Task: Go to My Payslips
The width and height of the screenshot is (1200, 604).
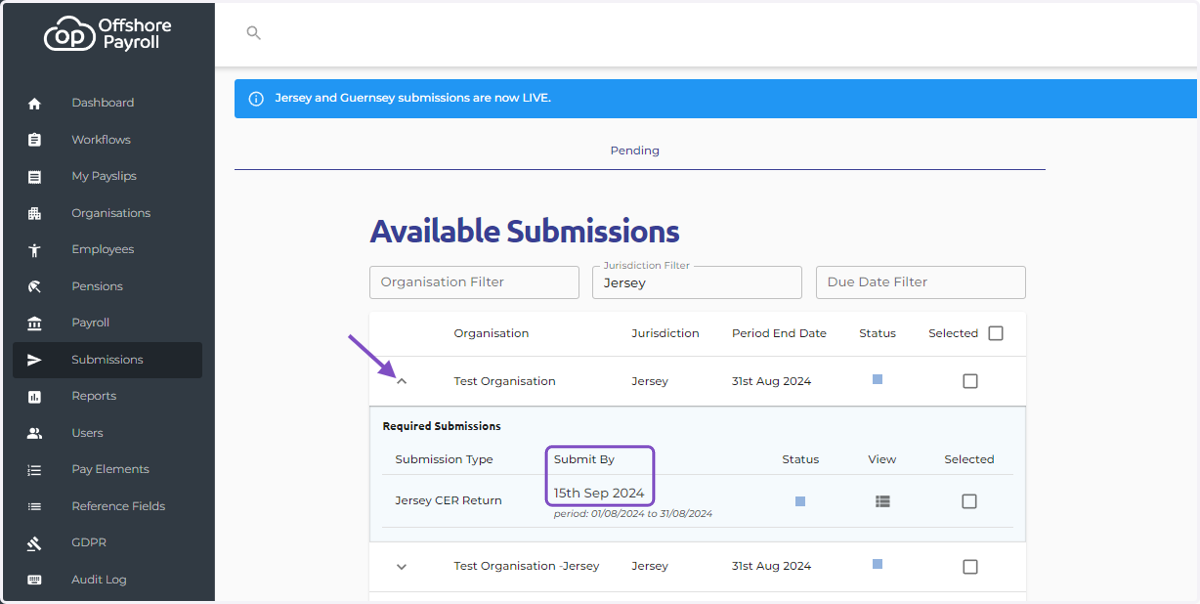Action: 107,176
